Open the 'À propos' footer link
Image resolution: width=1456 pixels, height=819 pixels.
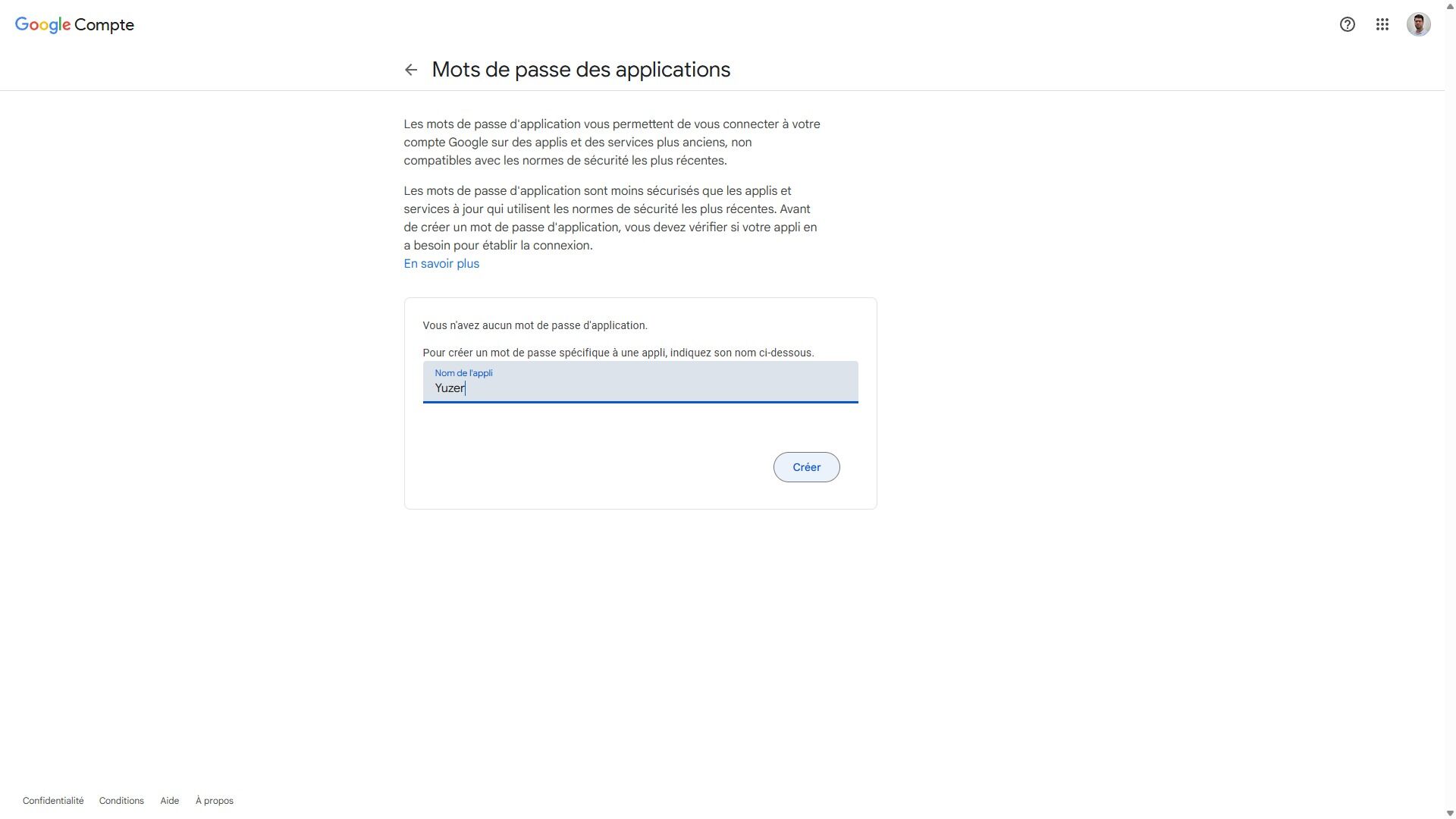point(214,801)
